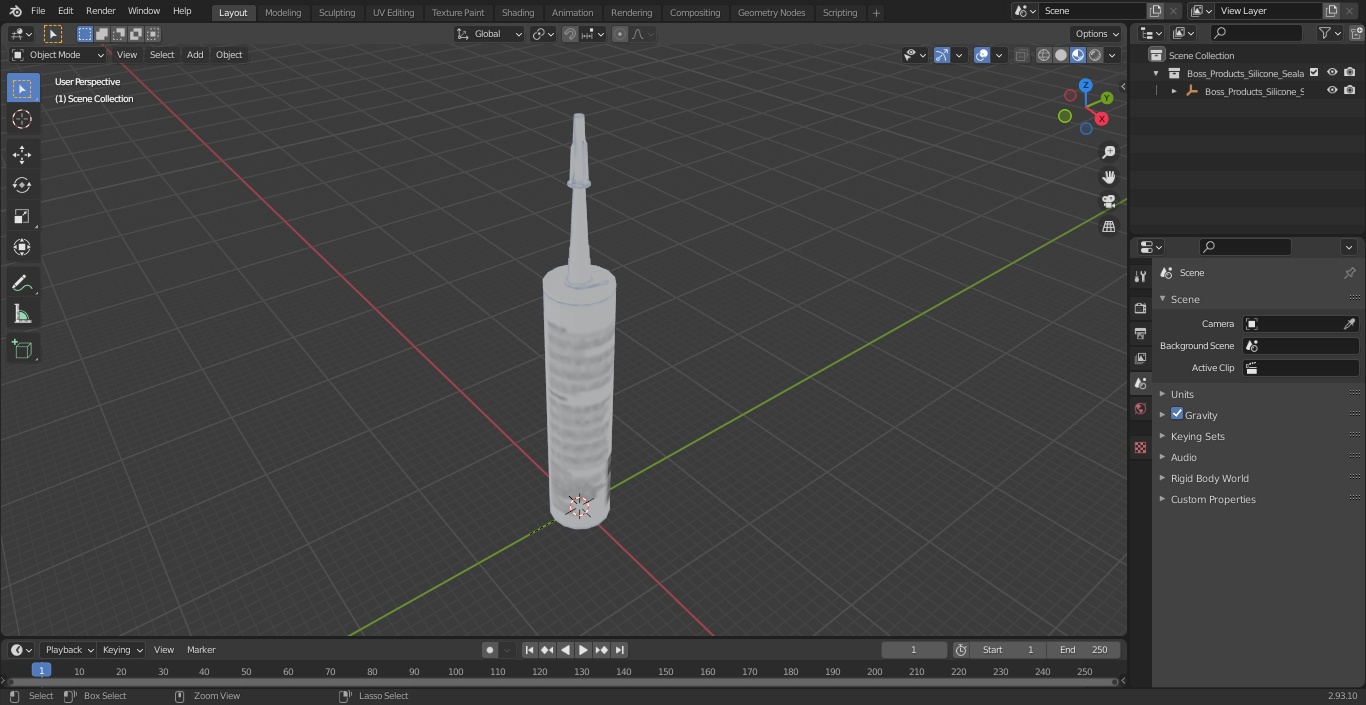Switch to the UV Editing workspace tab
The image size is (1366, 705).
(x=393, y=13)
